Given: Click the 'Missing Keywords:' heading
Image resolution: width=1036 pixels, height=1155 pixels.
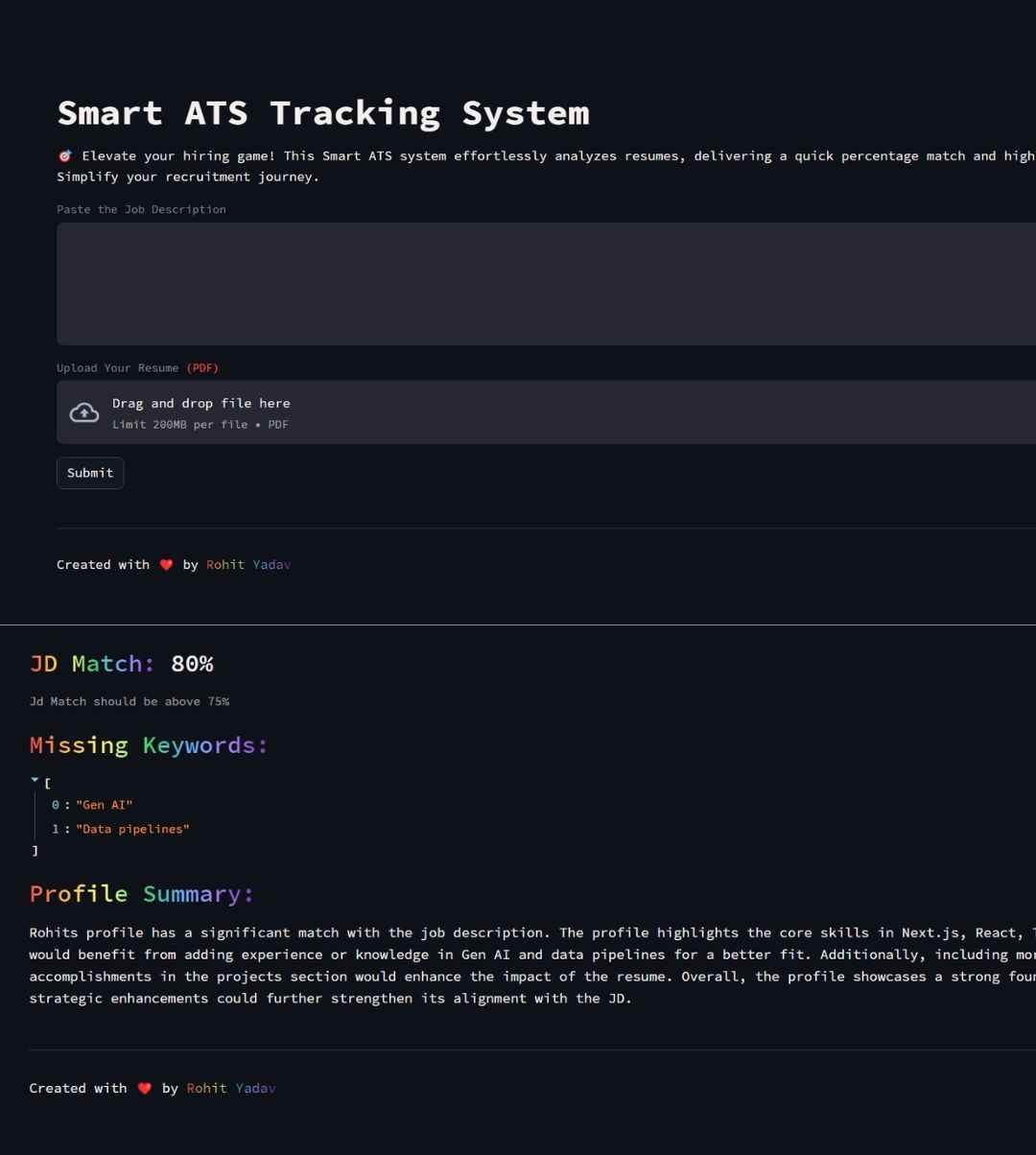Looking at the screenshot, I should click(x=149, y=745).
